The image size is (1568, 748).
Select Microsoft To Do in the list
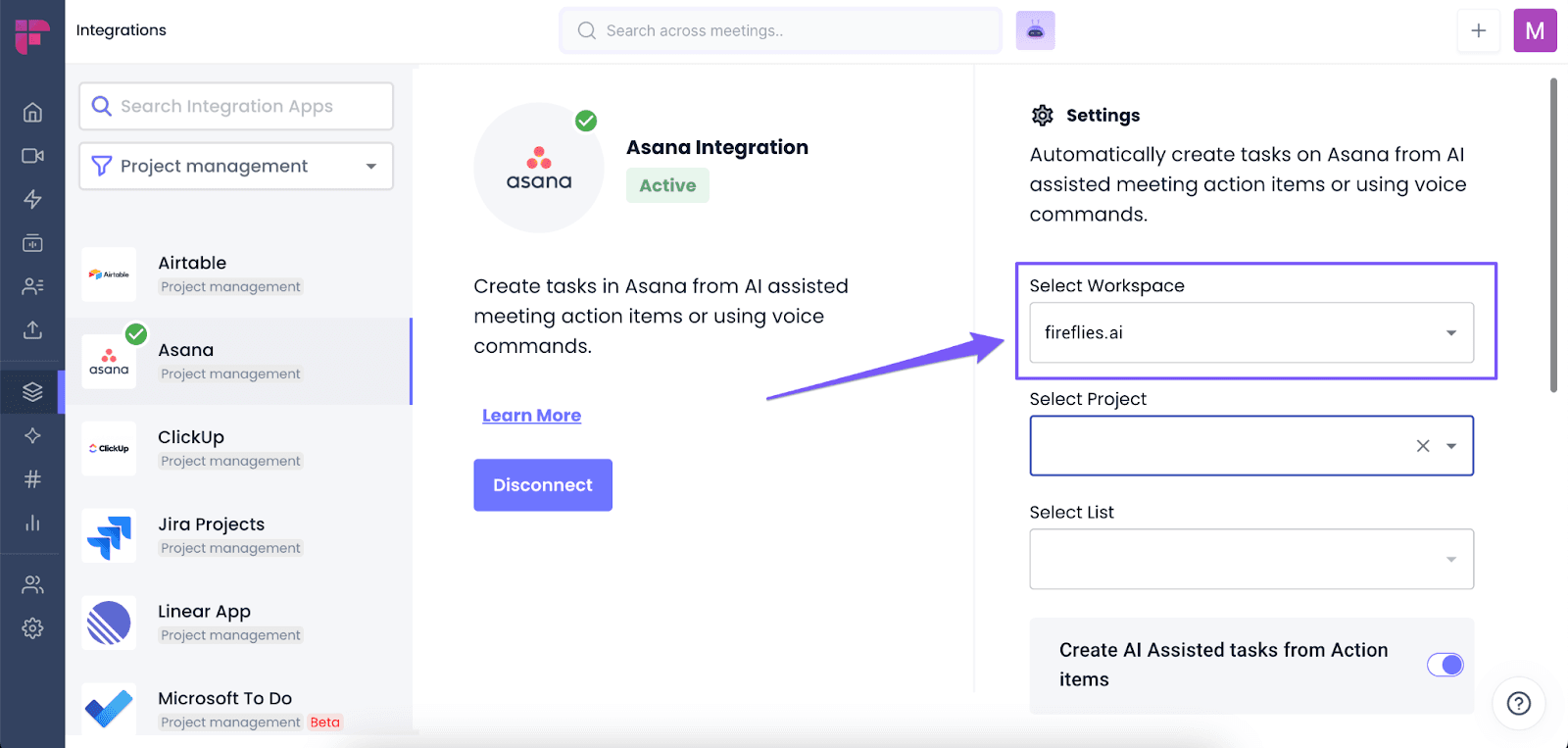pyautogui.click(x=238, y=708)
